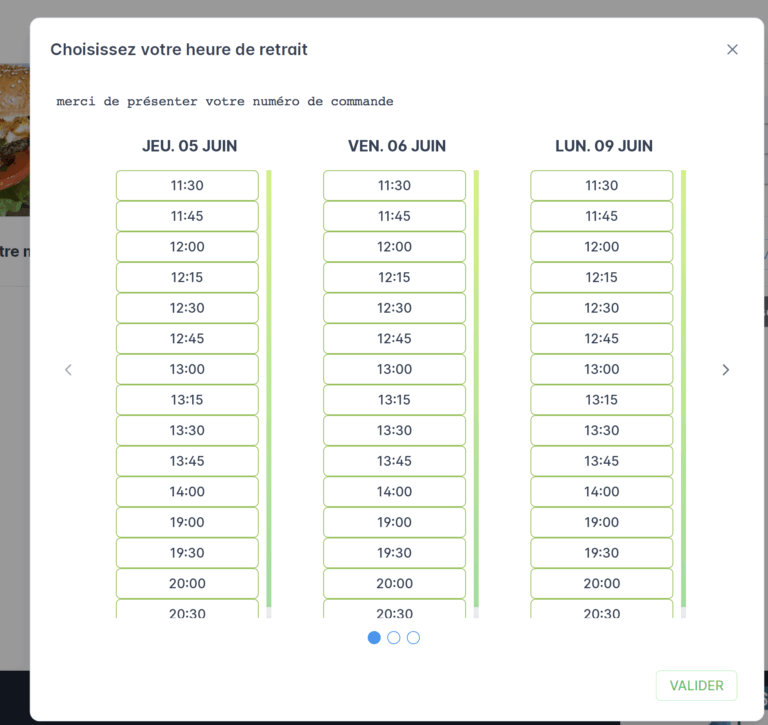This screenshot has width=768, height=725.
Task: Go to the next days with right chevron
Action: 726,369
